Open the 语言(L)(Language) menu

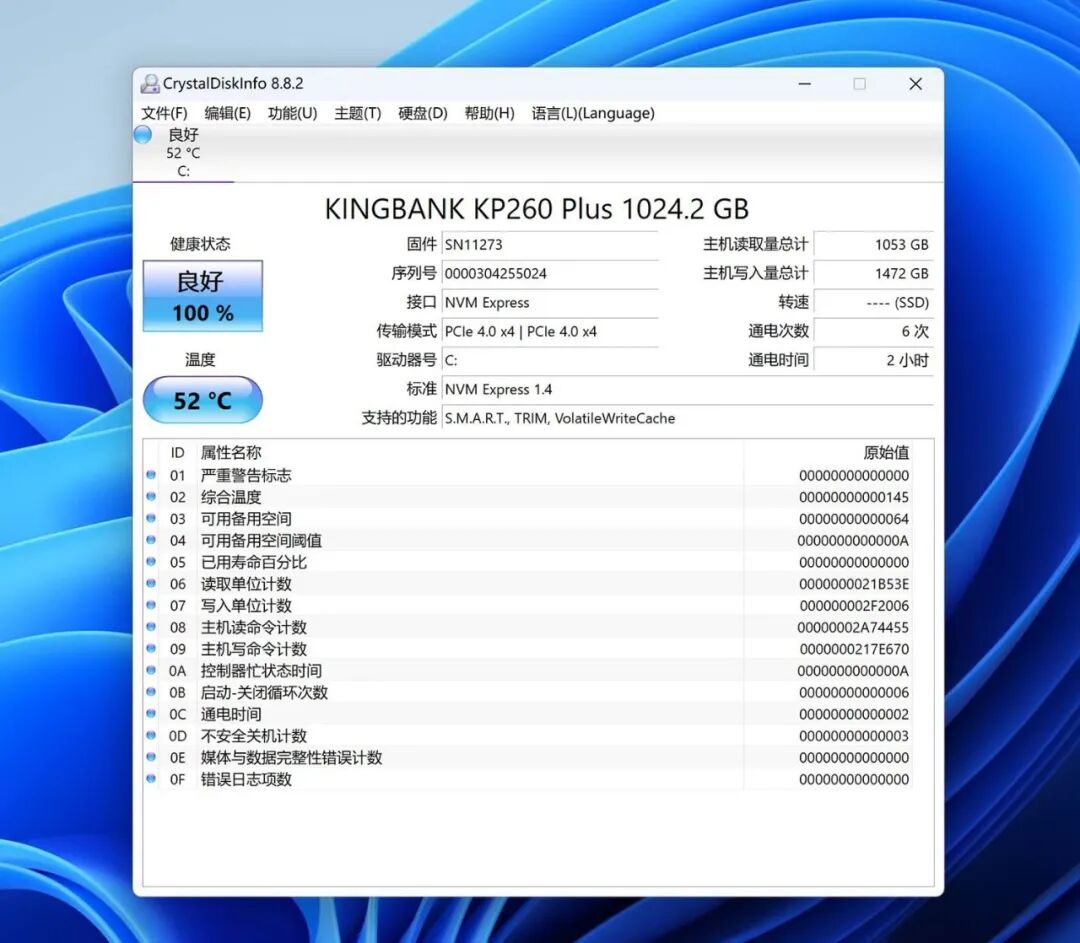coord(593,113)
